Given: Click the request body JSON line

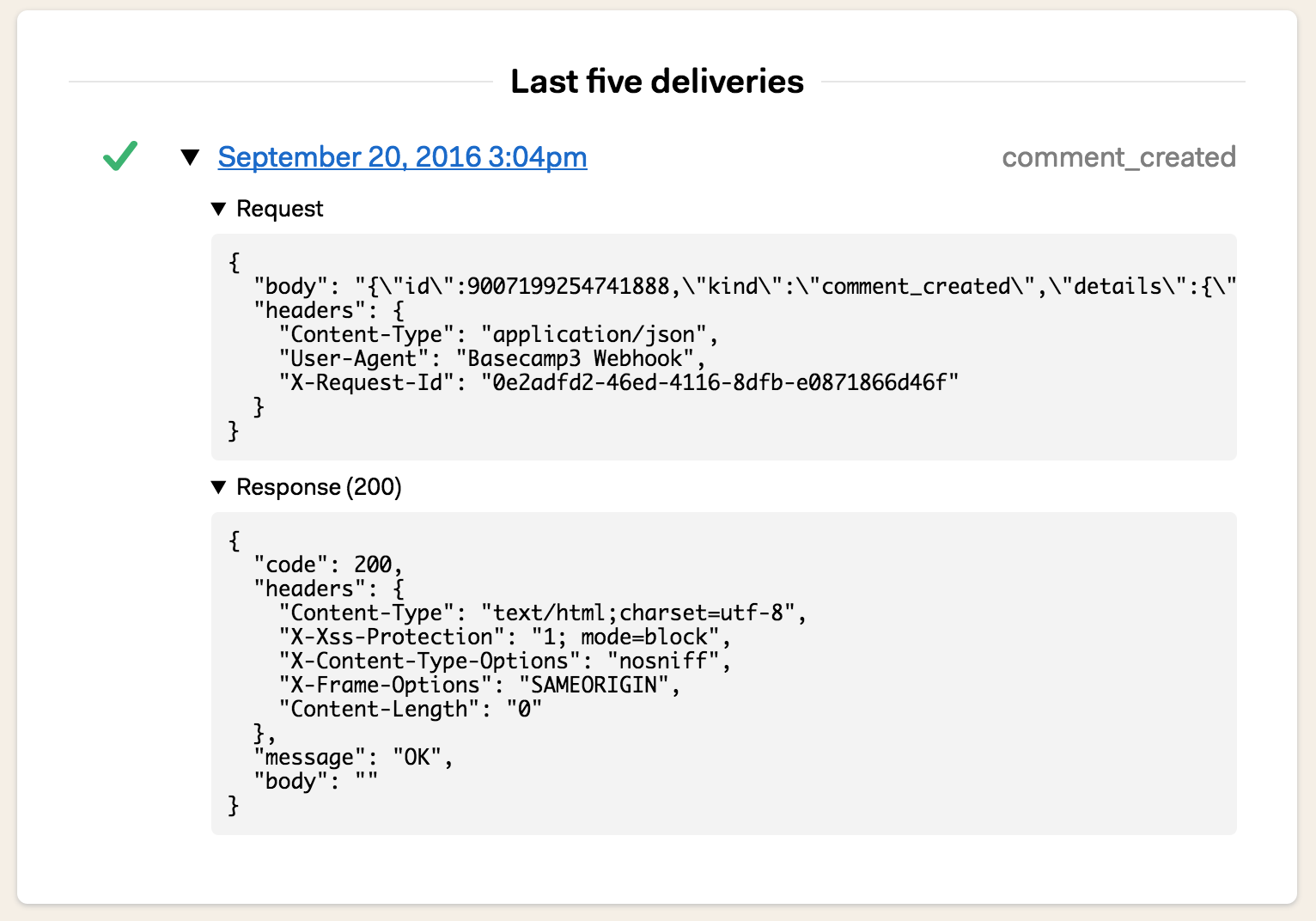Looking at the screenshot, I should [x=745, y=286].
